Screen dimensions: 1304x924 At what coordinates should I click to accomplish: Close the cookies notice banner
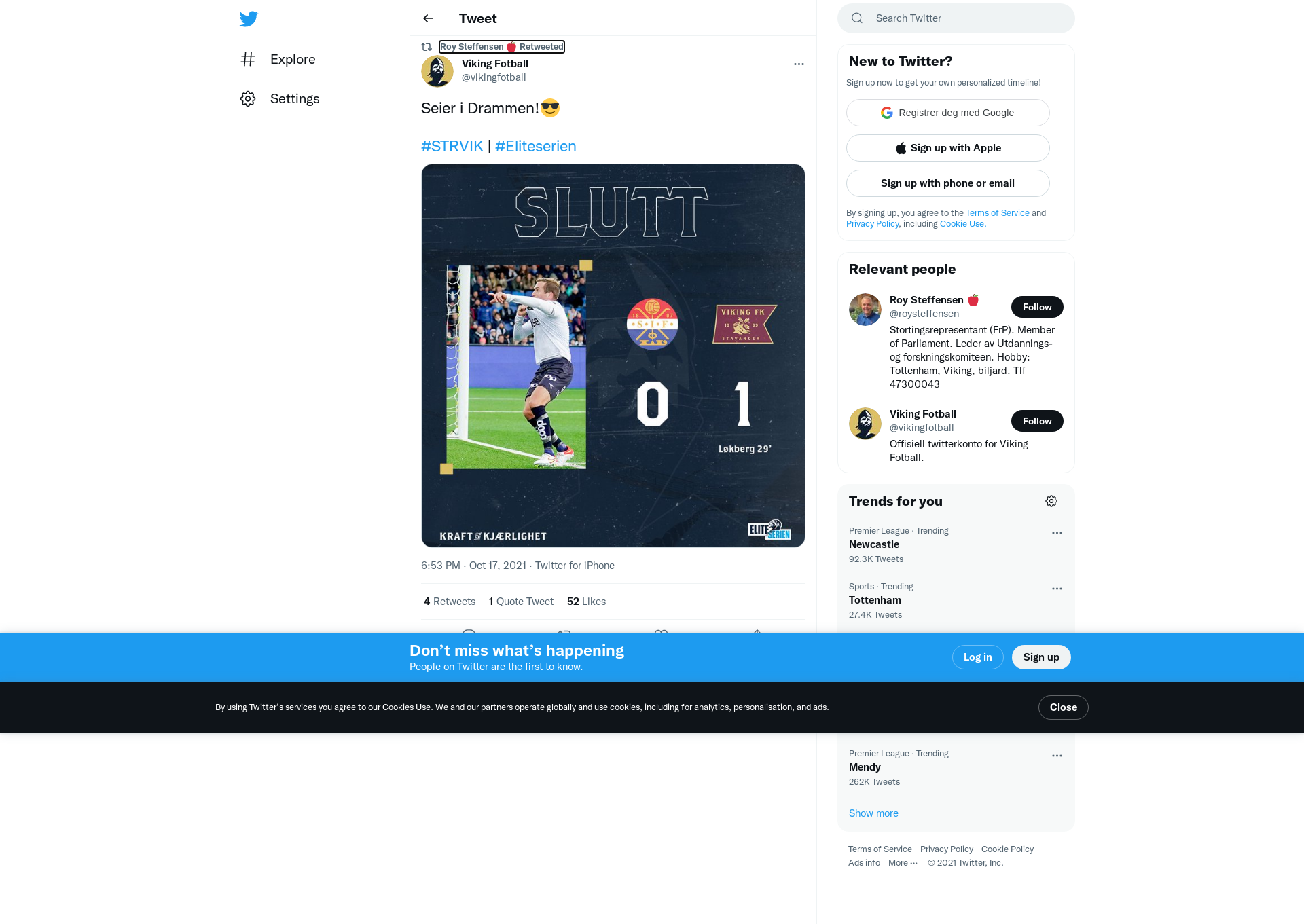coord(1063,707)
